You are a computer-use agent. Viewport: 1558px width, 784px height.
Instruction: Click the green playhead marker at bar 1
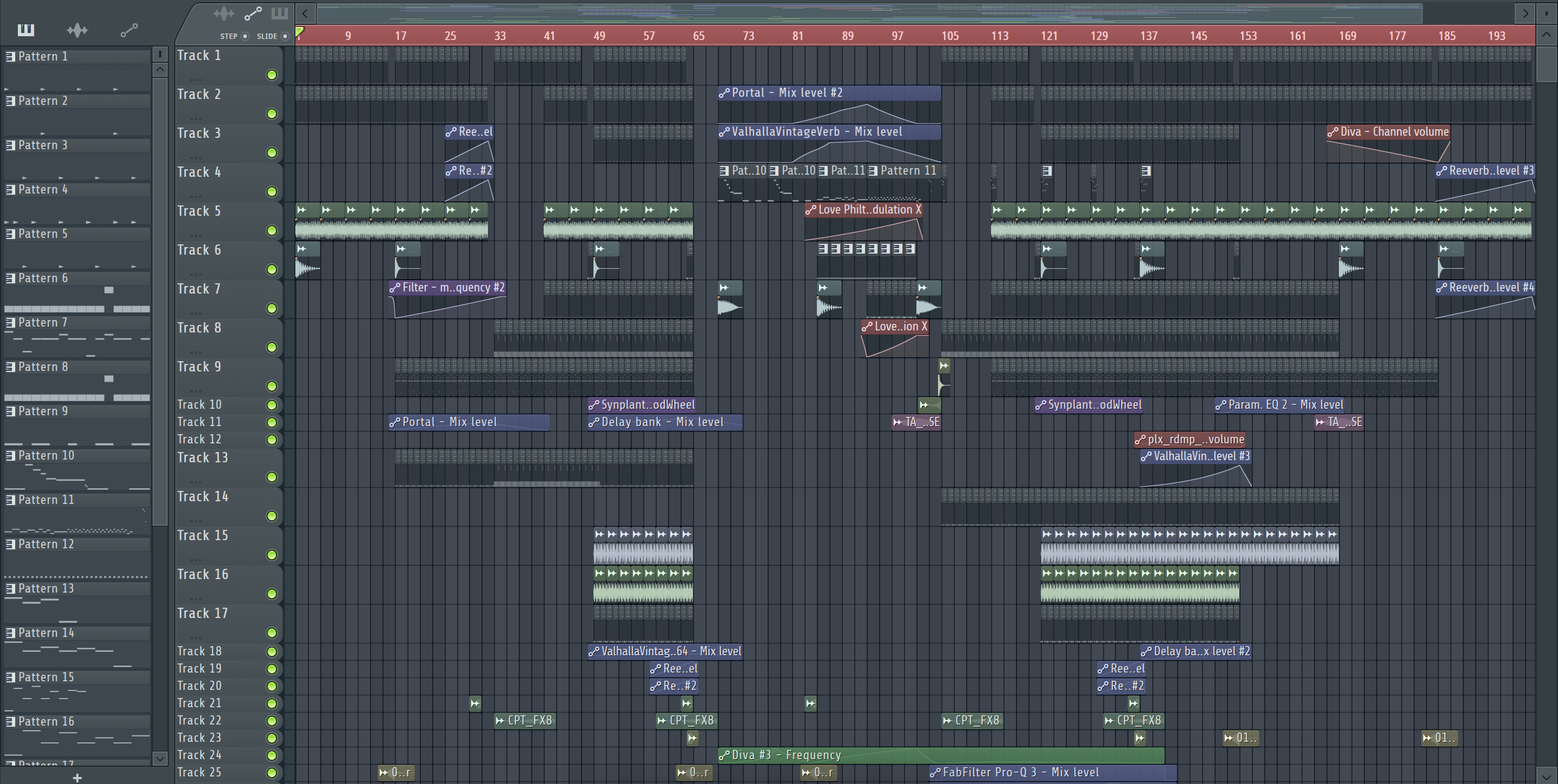pyautogui.click(x=300, y=32)
